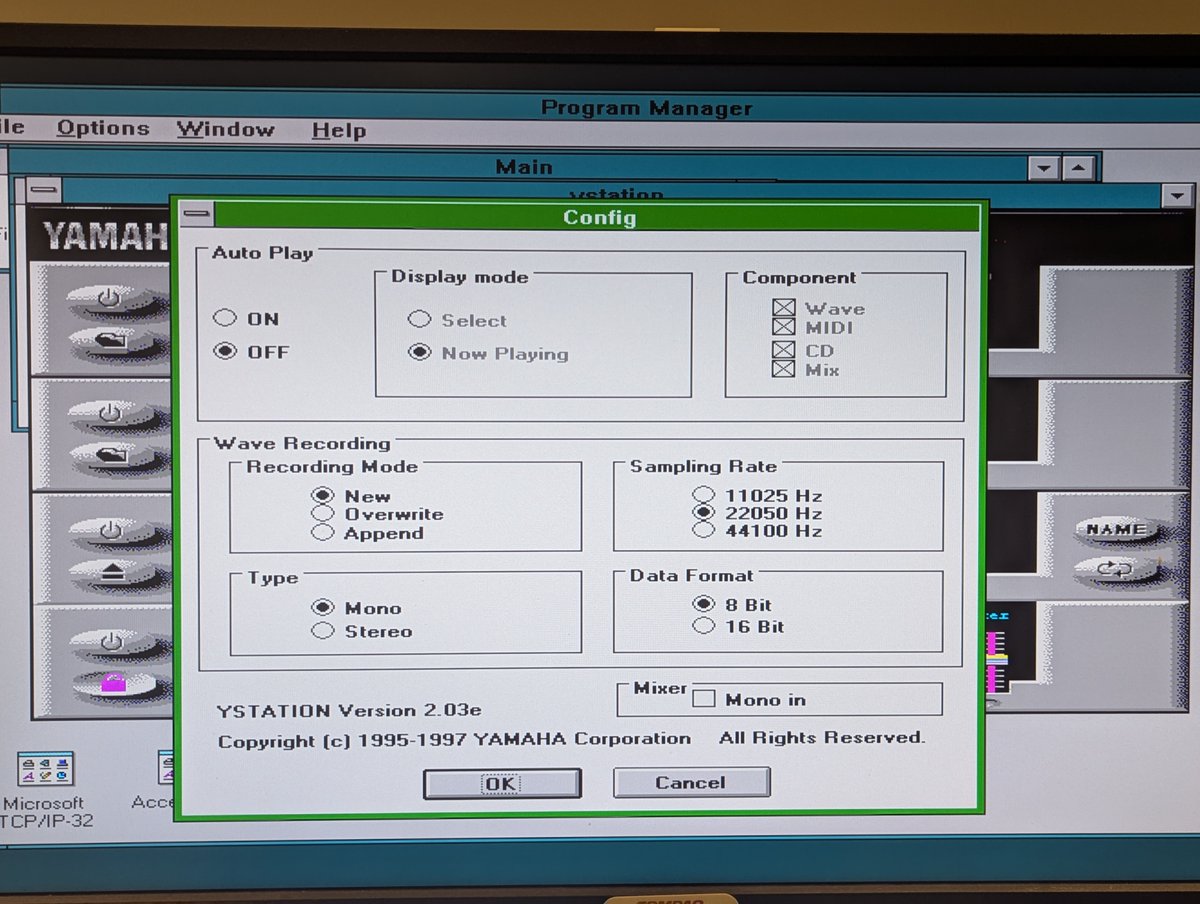Choose the Select display mode
Viewport: 1200px width, 904px height.
458,320
